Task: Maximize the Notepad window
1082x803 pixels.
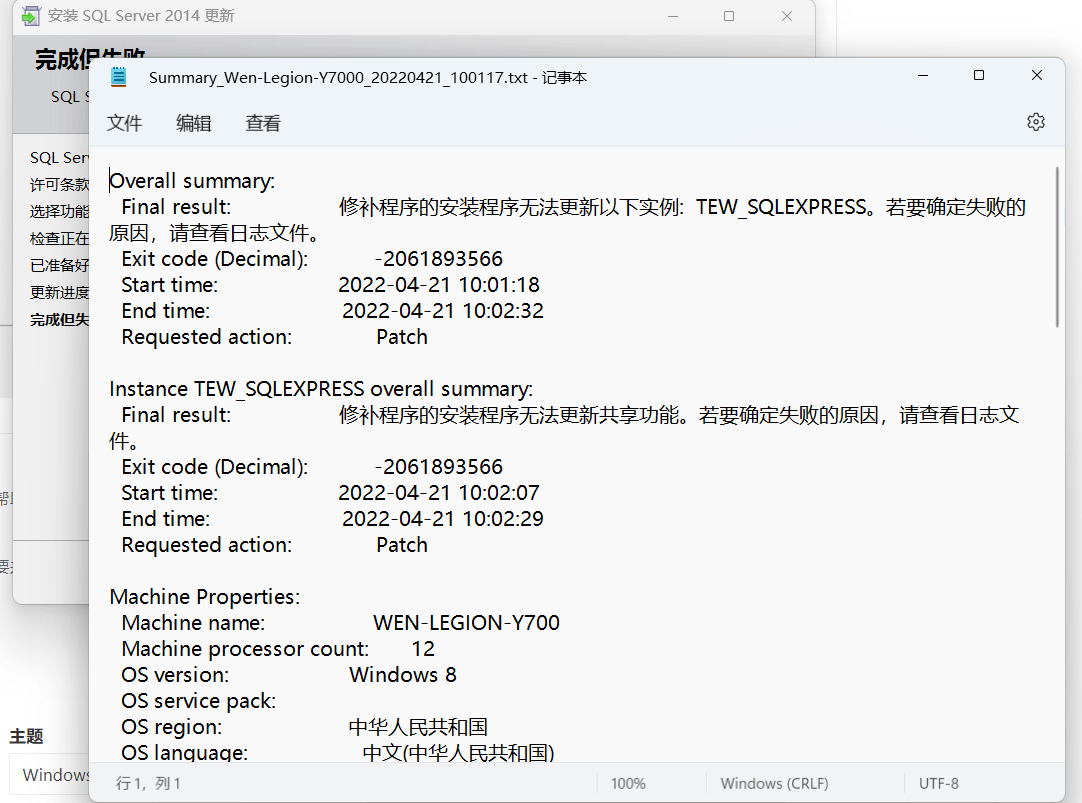Action: (978, 75)
